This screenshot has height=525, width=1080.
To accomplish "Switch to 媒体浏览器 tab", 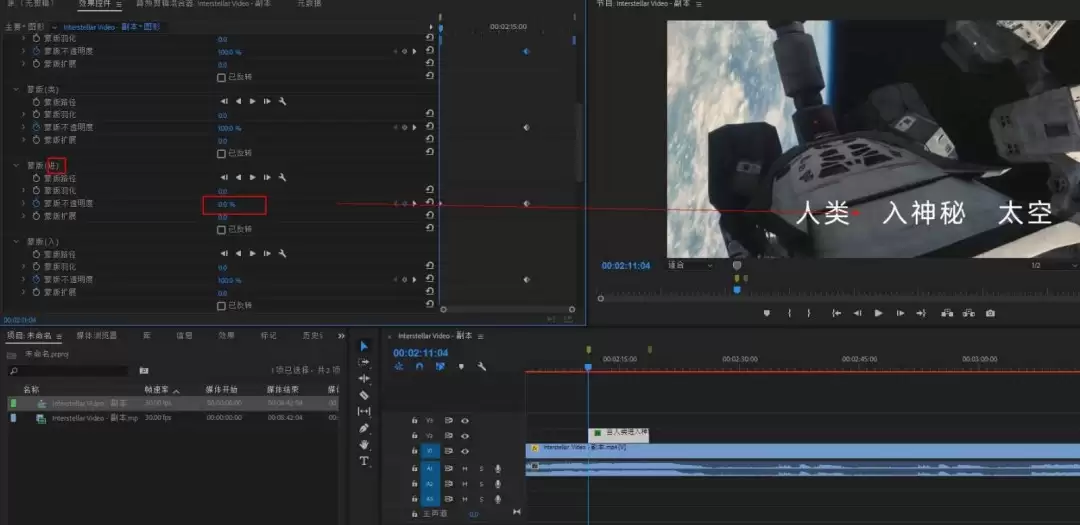I will (x=96, y=336).
